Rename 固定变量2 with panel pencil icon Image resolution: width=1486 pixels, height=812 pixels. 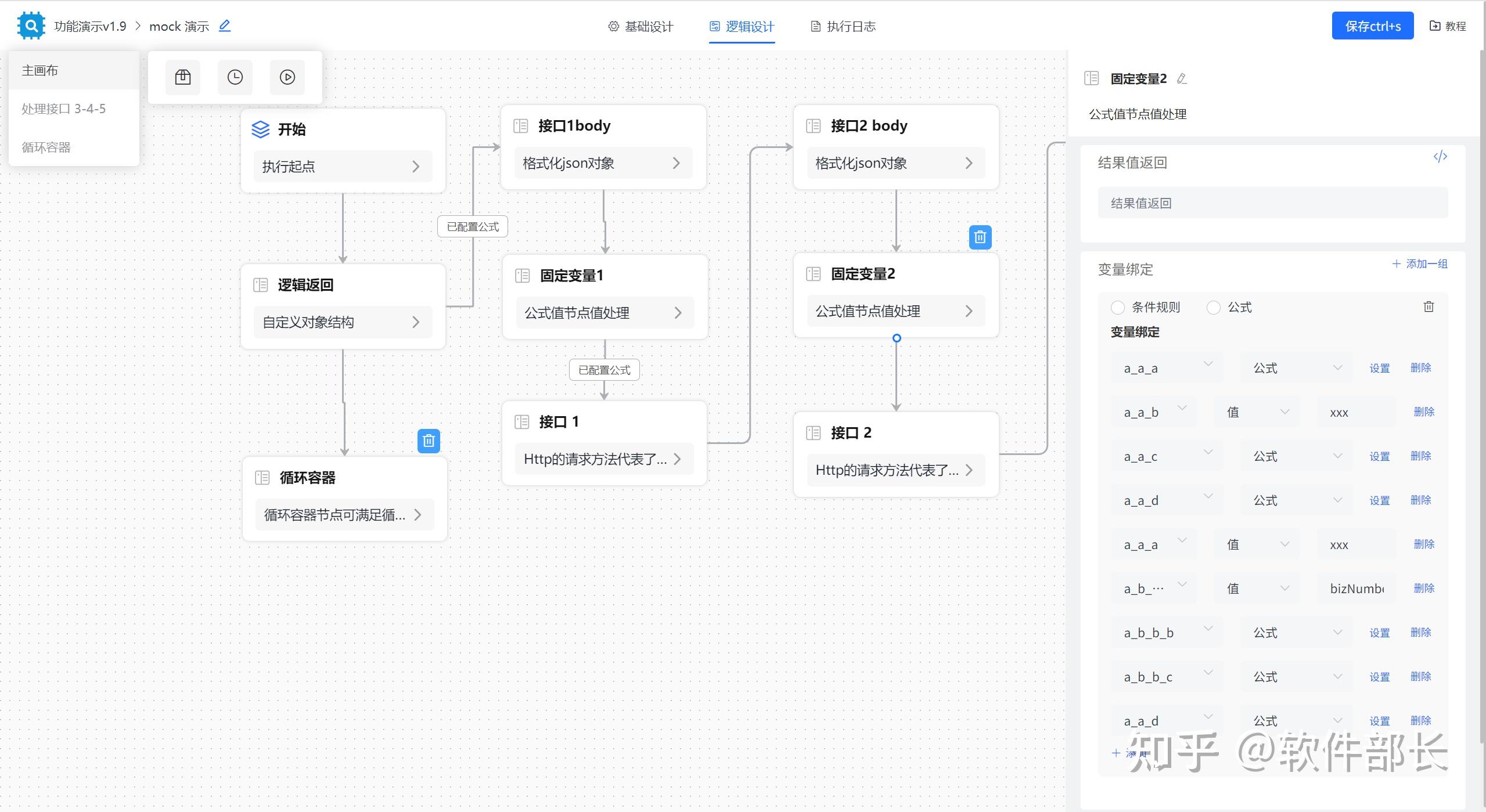point(1182,78)
